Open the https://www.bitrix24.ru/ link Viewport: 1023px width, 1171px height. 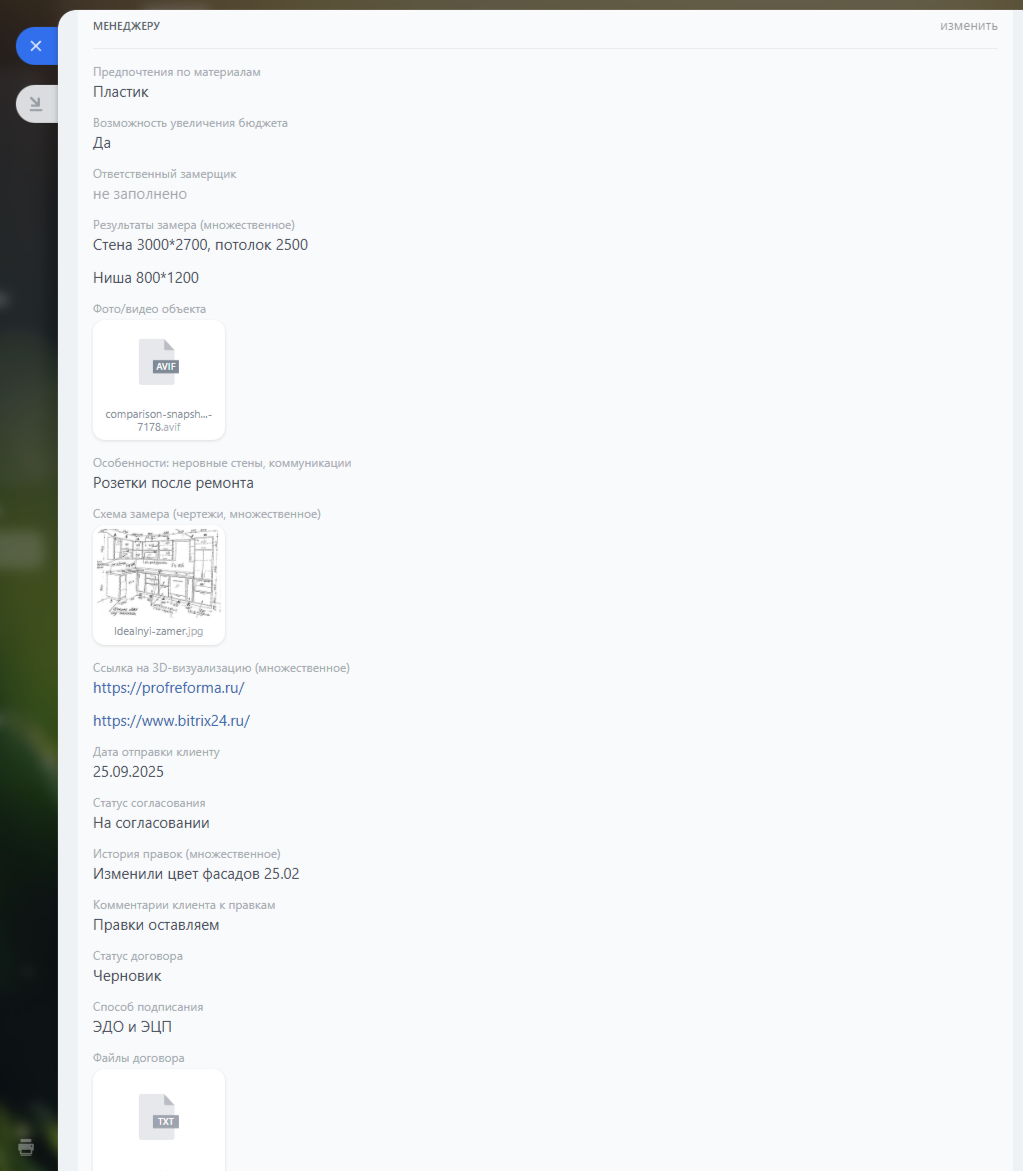[171, 721]
